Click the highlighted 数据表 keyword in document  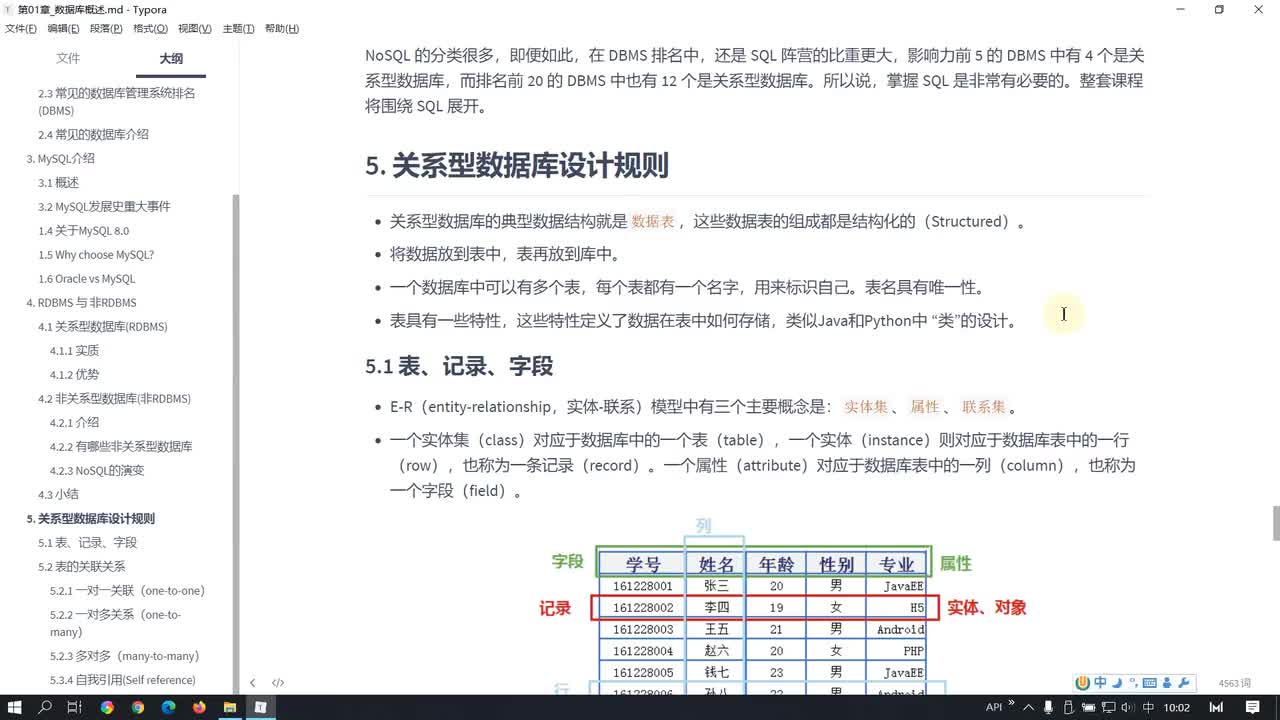coord(653,222)
